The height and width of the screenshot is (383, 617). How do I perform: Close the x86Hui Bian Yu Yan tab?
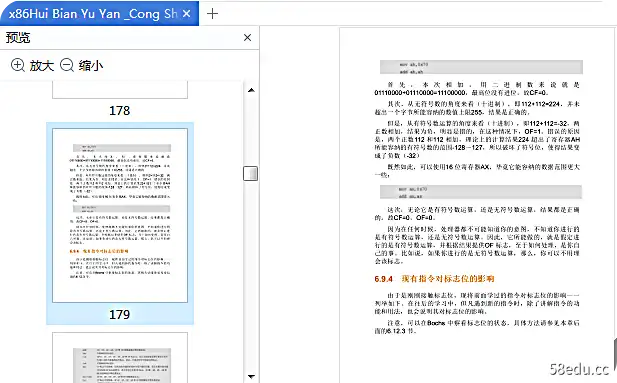(187, 14)
